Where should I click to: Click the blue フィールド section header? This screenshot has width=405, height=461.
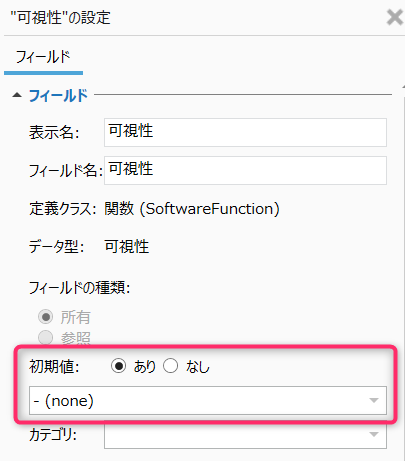point(58,96)
